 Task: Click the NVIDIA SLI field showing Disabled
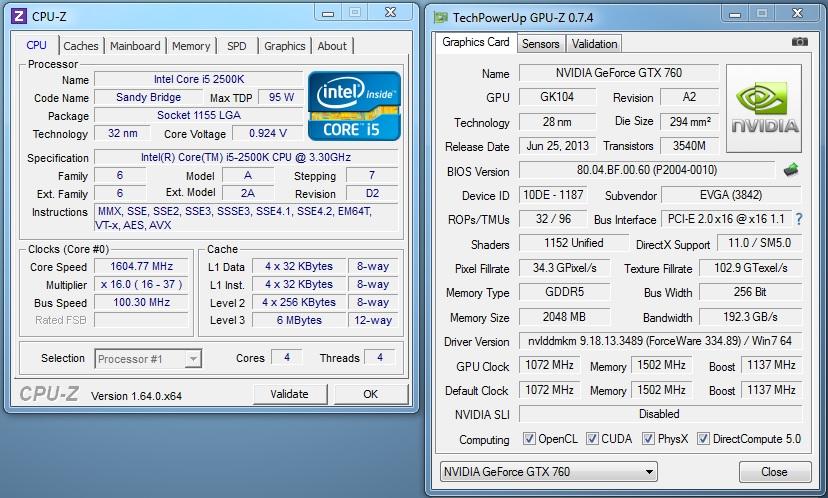(x=660, y=414)
